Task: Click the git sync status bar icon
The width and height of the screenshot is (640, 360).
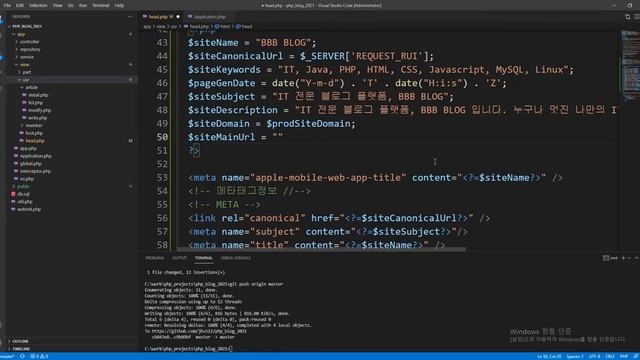Action: [x=22, y=356]
